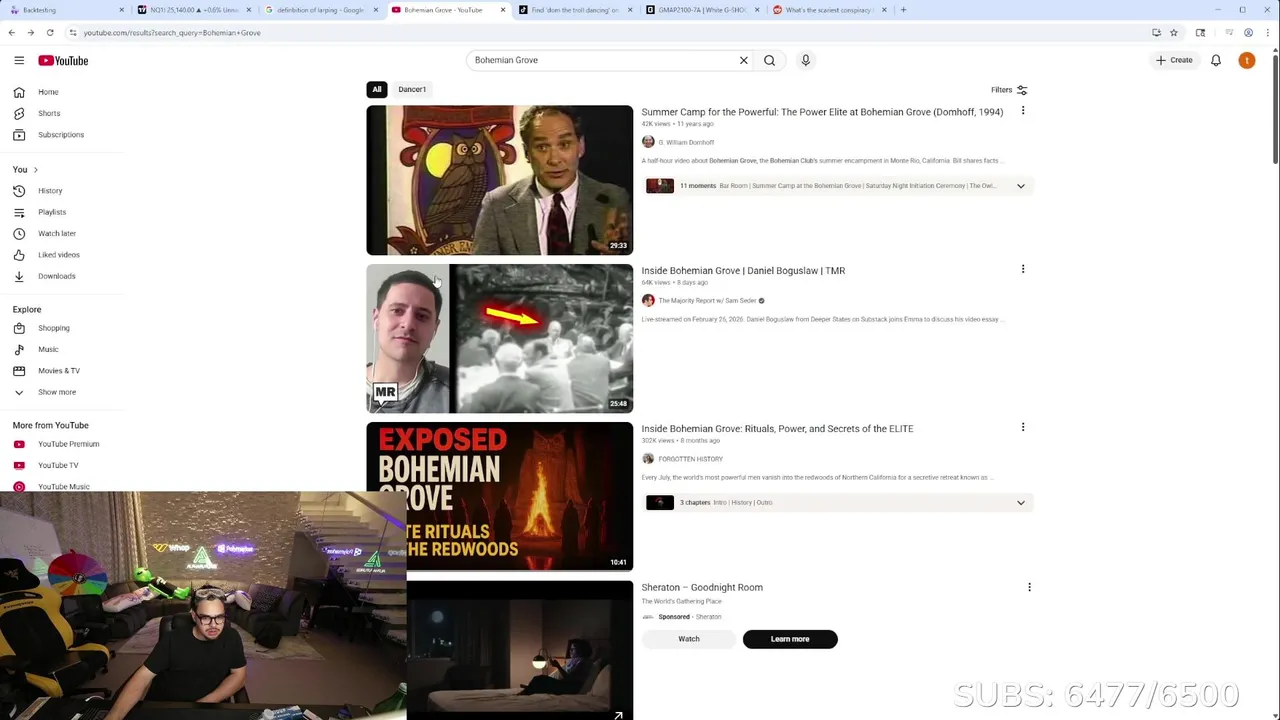Open The Majority Report w/ Sam Seder channel
1280x720 pixels.
point(707,300)
